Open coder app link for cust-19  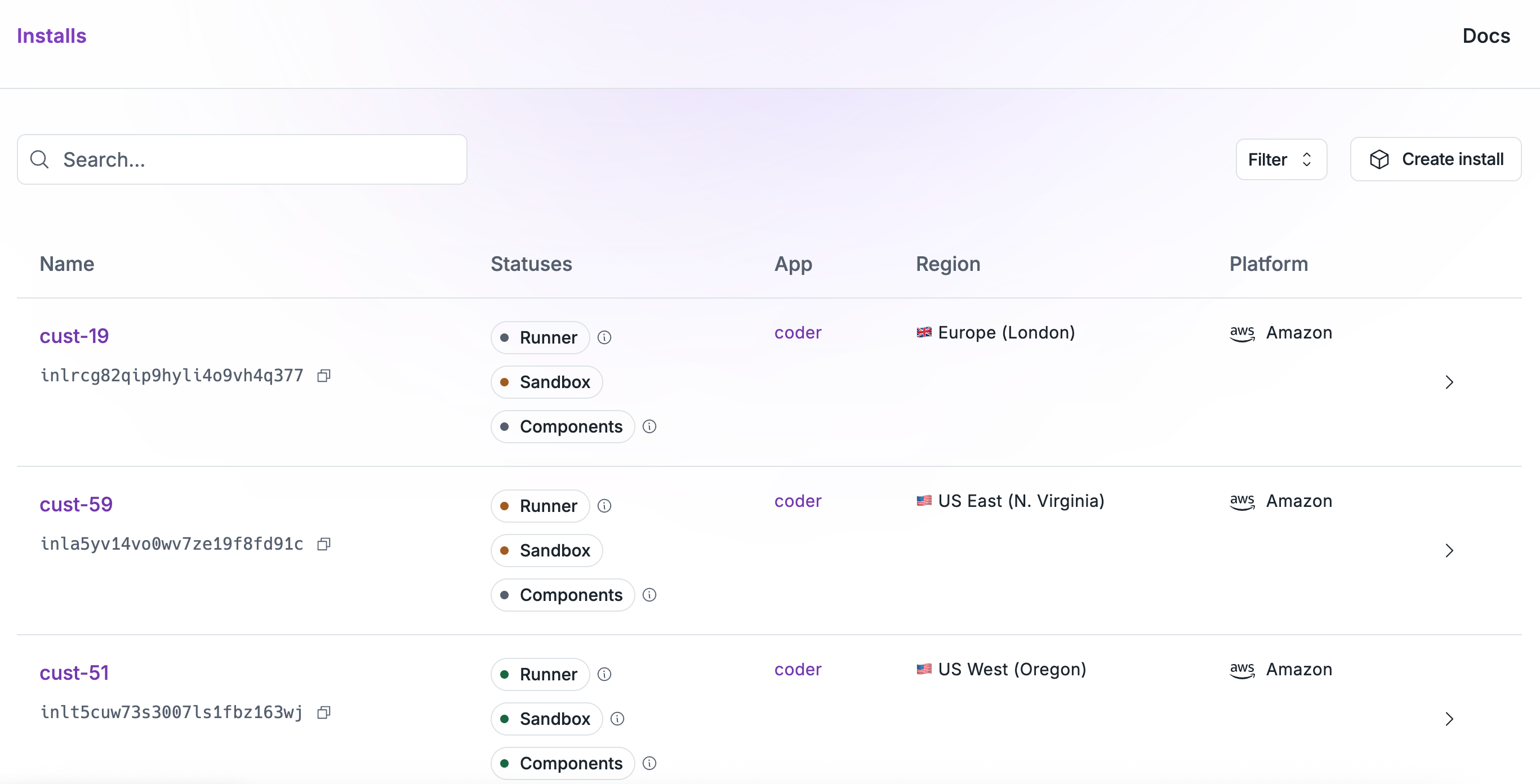click(x=798, y=333)
